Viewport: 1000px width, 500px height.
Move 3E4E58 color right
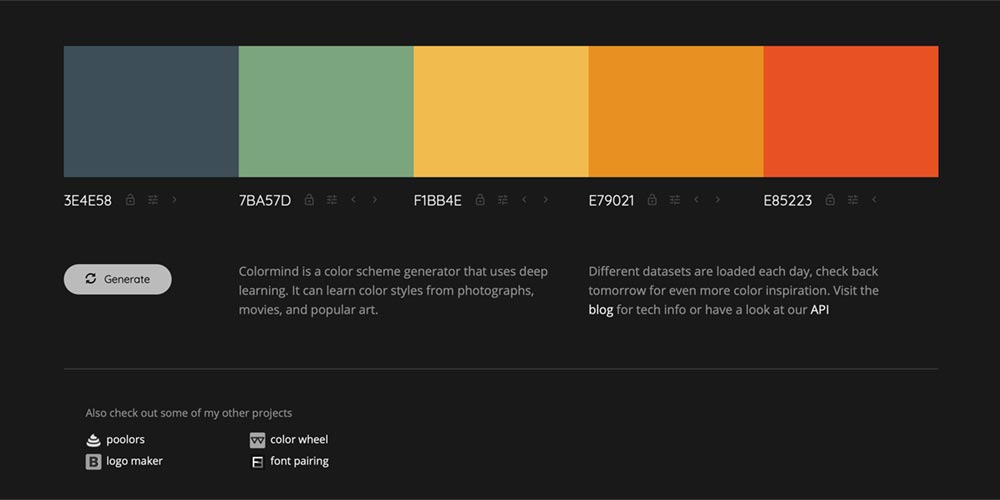(175, 200)
